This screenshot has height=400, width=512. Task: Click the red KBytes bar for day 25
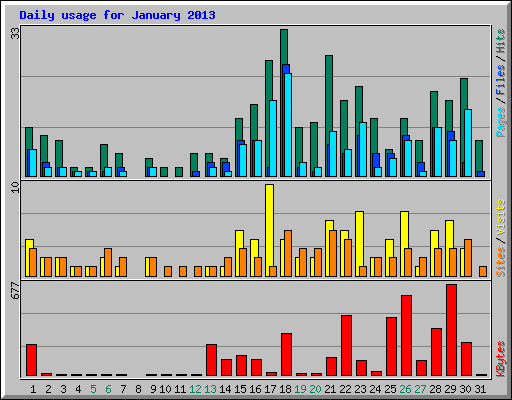pos(391,347)
